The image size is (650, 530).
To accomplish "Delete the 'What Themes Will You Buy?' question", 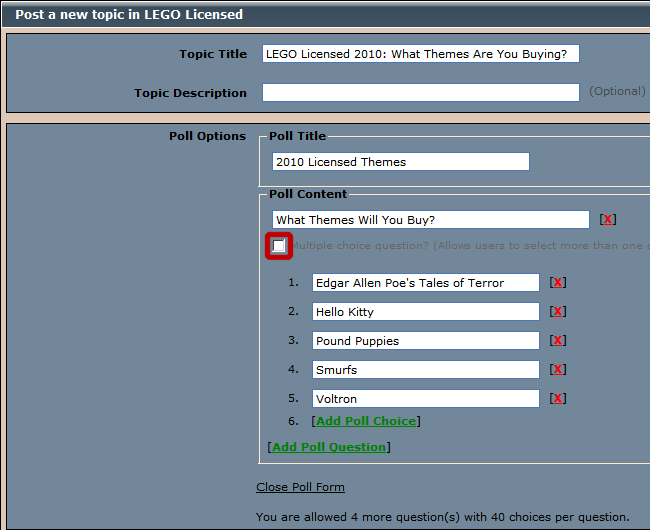I will 608,219.
